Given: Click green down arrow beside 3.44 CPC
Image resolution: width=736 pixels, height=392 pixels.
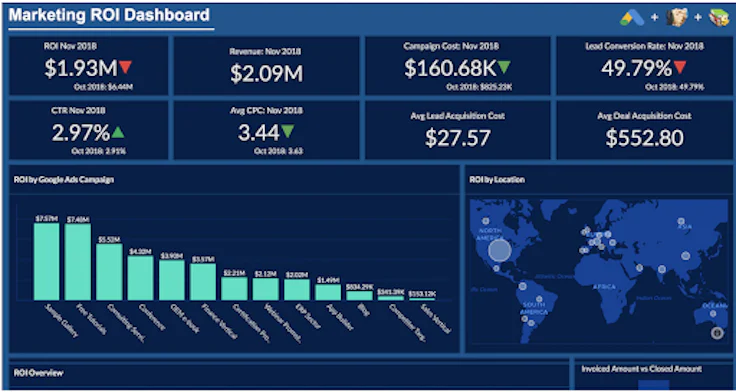Looking at the screenshot, I should (x=288, y=131).
